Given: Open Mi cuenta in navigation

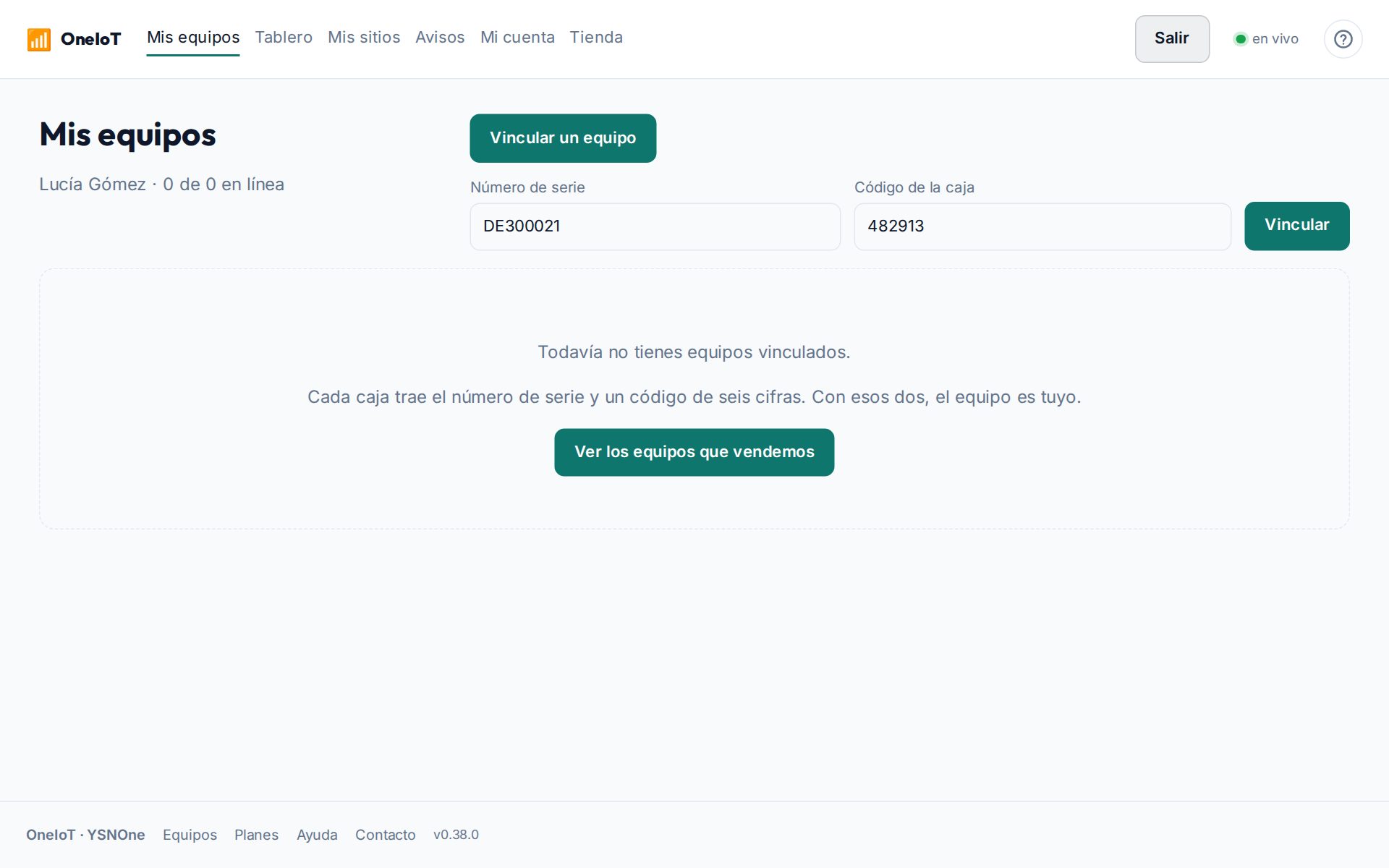Looking at the screenshot, I should click(x=517, y=38).
